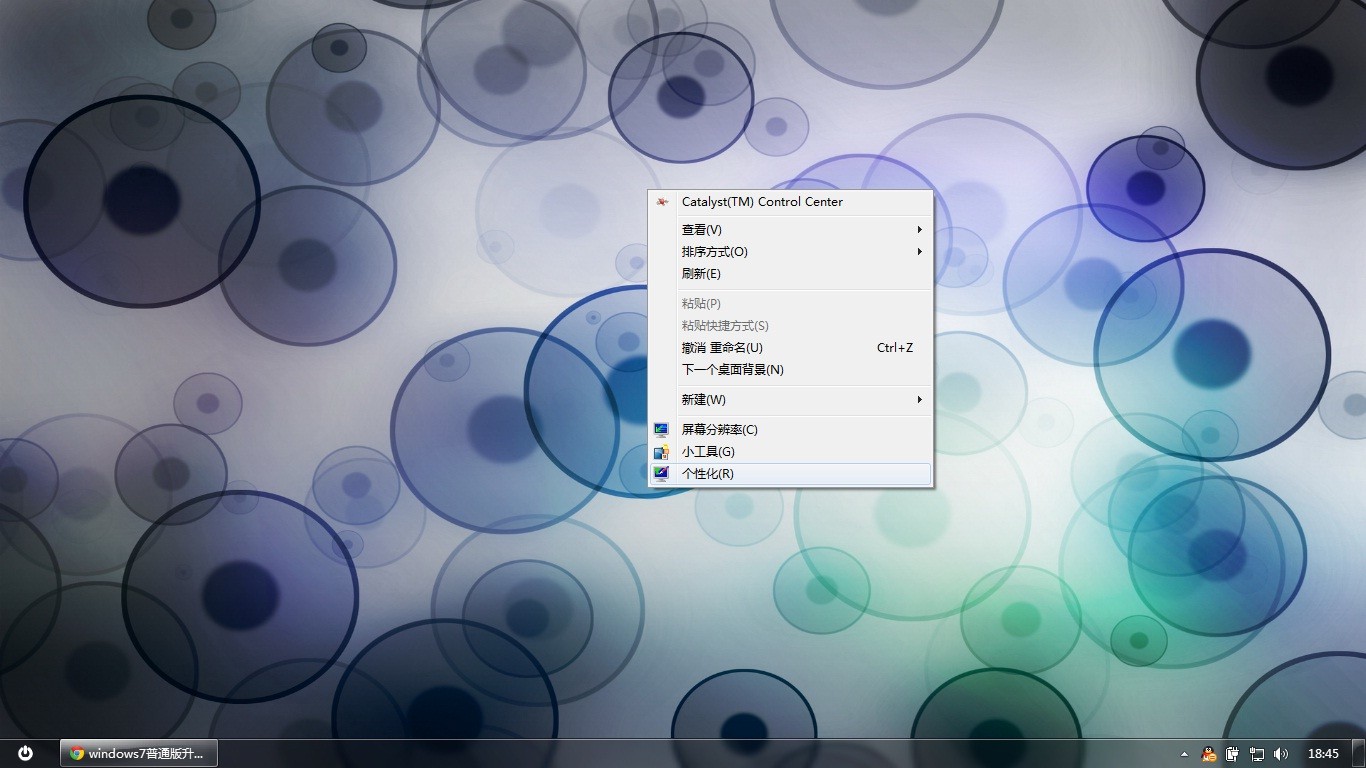Click the 18:45 taskbar clock
The image size is (1366, 768).
click(x=1323, y=754)
